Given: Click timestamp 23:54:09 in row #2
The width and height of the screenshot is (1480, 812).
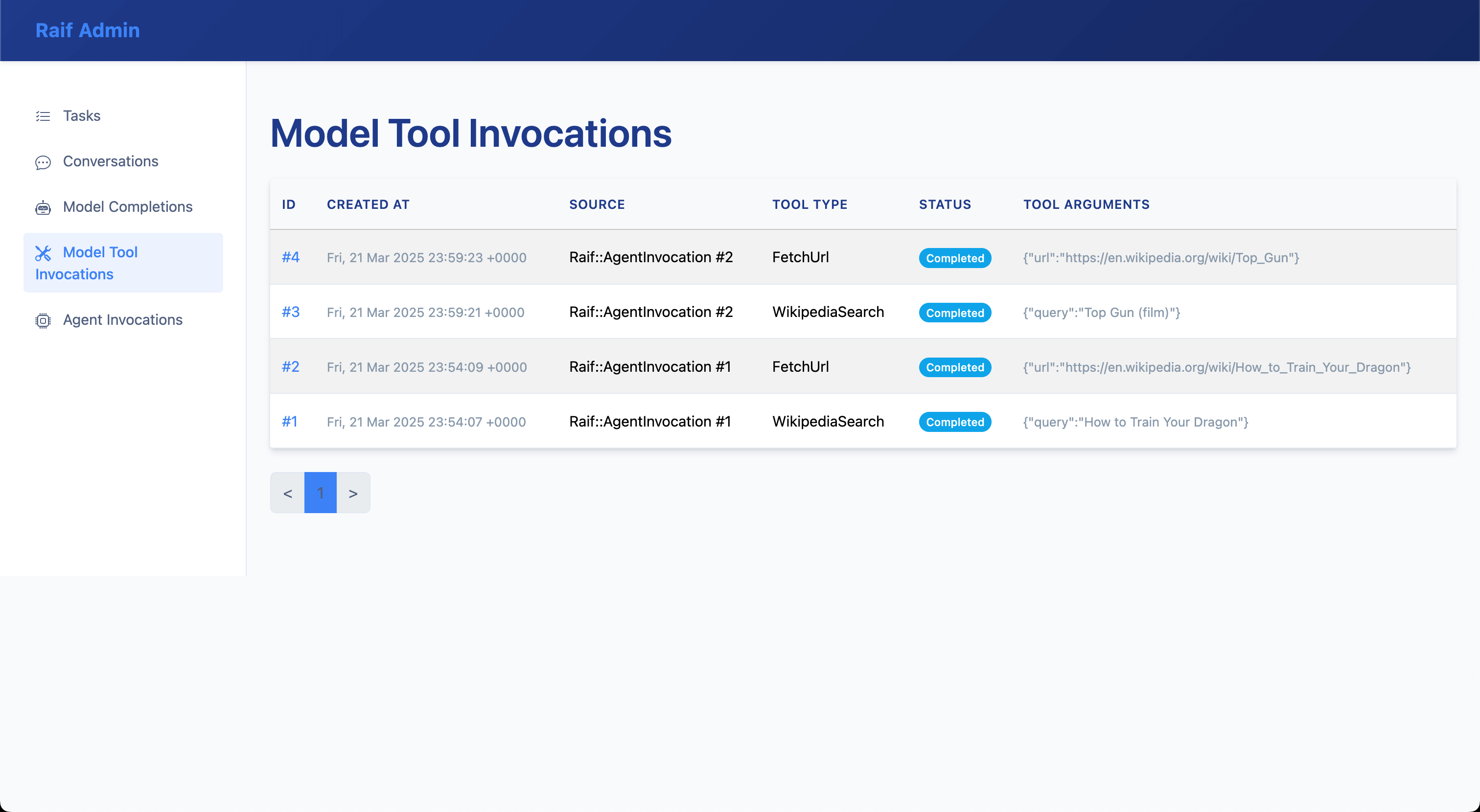Looking at the screenshot, I should click(x=426, y=367).
